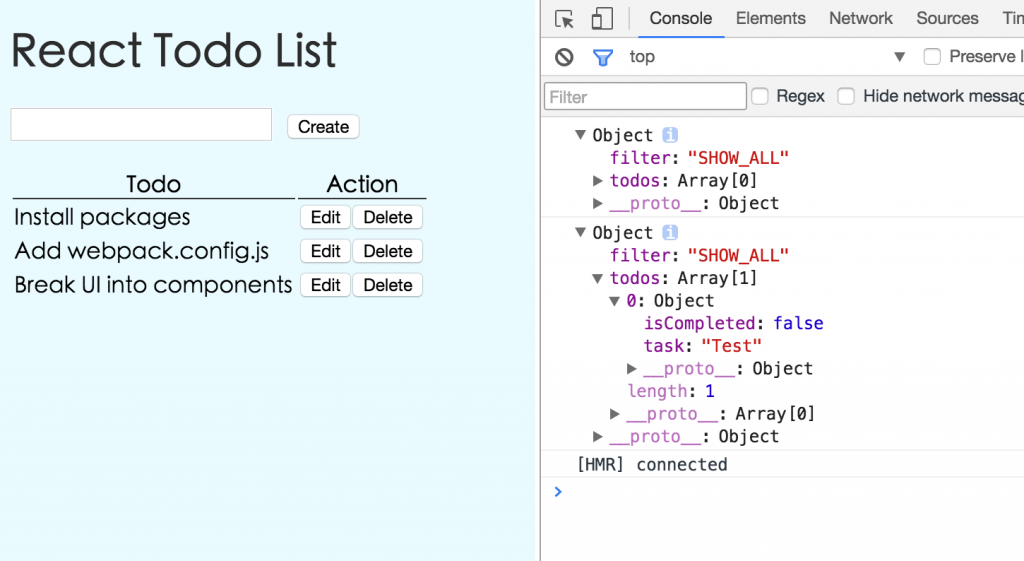Image resolution: width=1024 pixels, height=561 pixels.
Task: Click the info badge beside first Object
Action: click(x=670, y=135)
